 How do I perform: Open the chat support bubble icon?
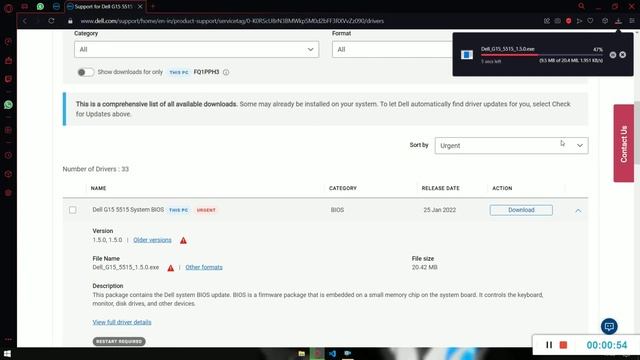pos(609,326)
